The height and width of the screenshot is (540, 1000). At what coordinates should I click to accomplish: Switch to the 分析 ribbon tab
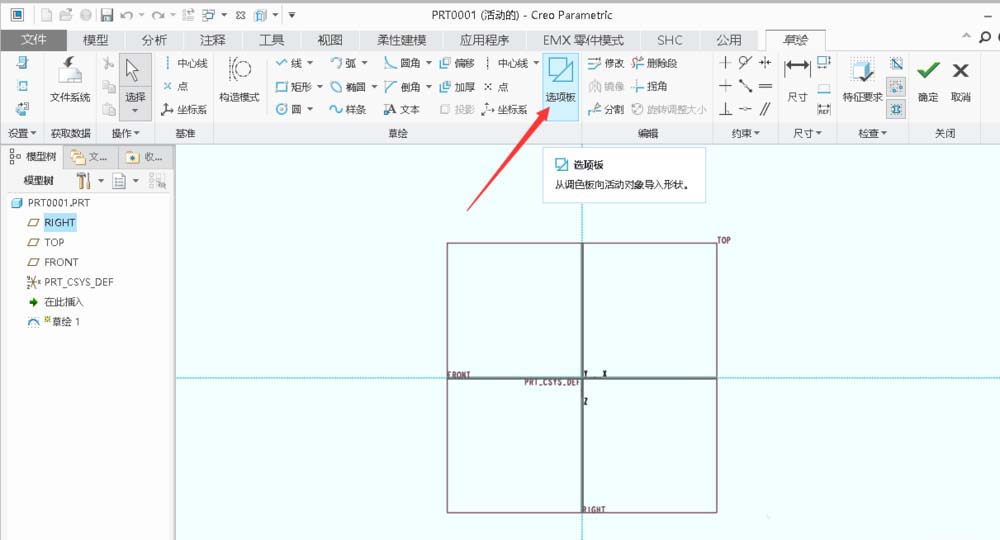click(154, 40)
